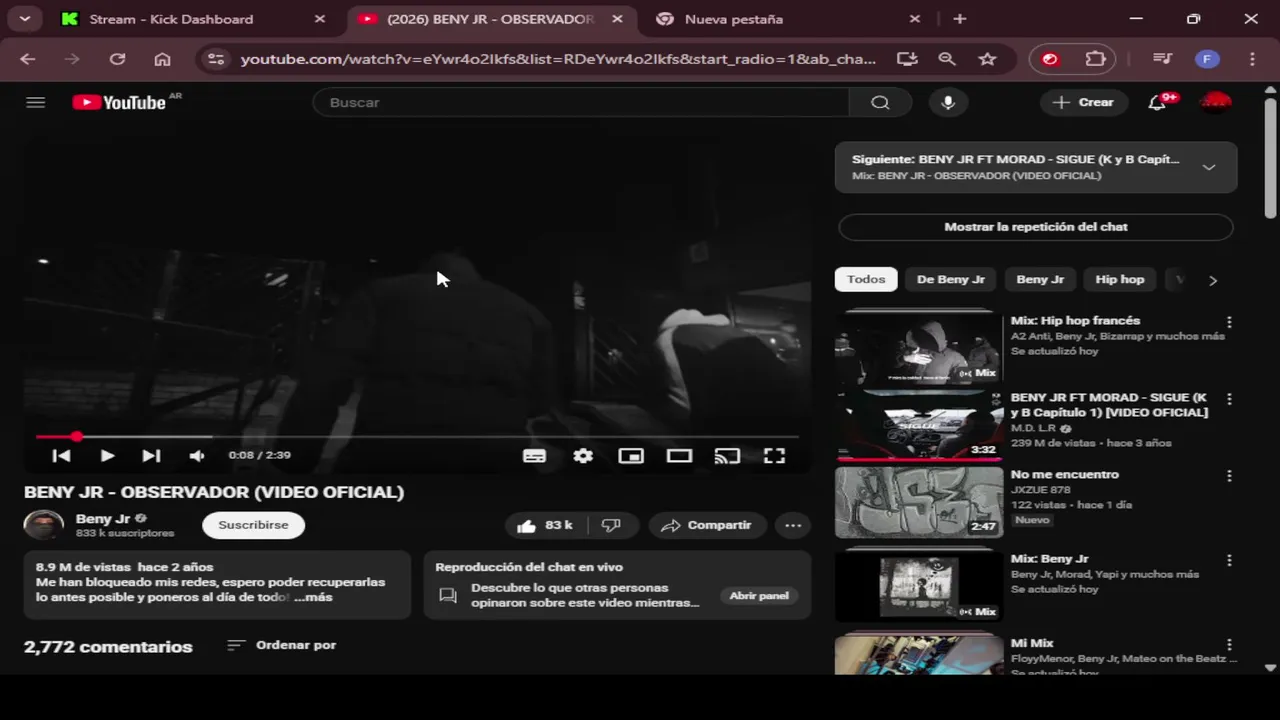Open BENY JR FT MORAD - SIGUE title
The image size is (1280, 720).
(x=1109, y=405)
